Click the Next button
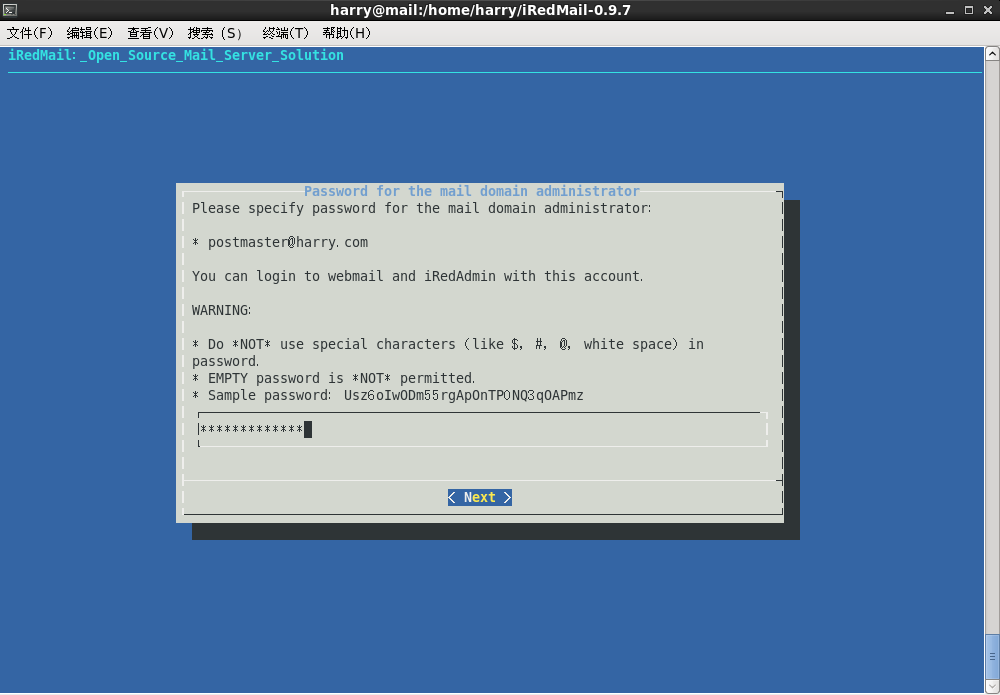Image resolution: width=1000 pixels, height=695 pixels. point(480,497)
